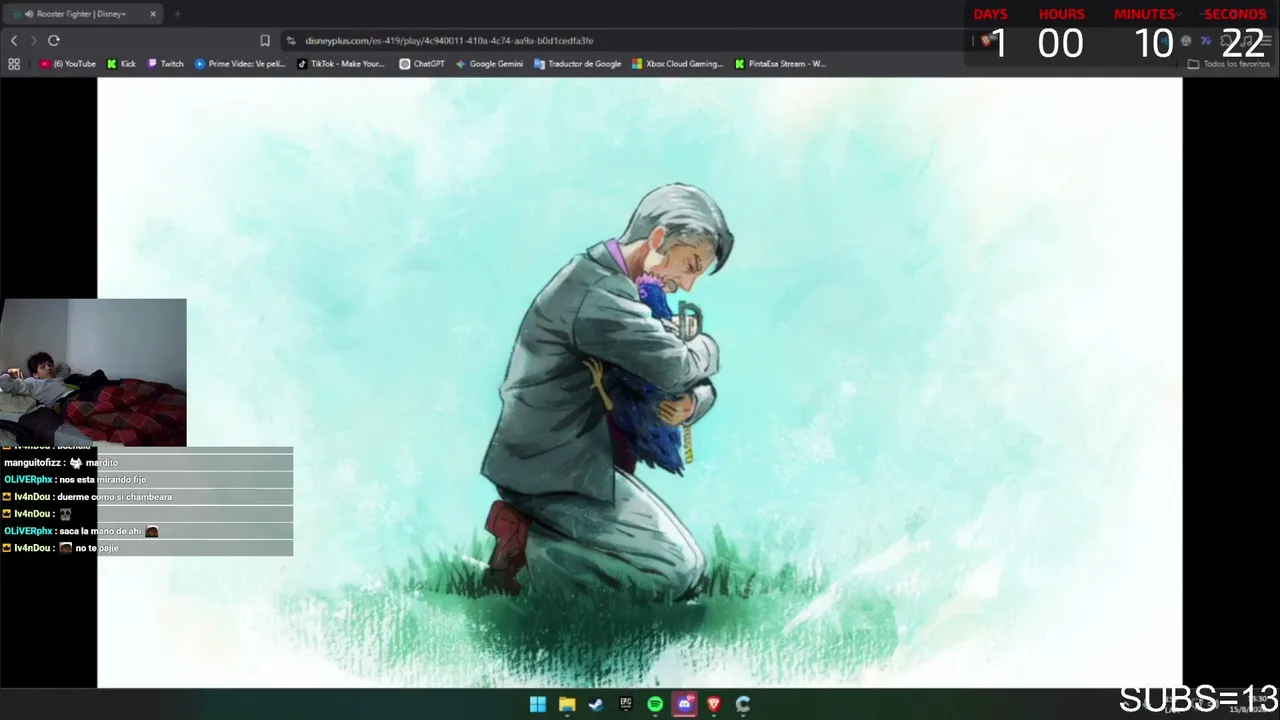Open the Kick bookmark
Screen dimensions: 1280x720
[122, 64]
